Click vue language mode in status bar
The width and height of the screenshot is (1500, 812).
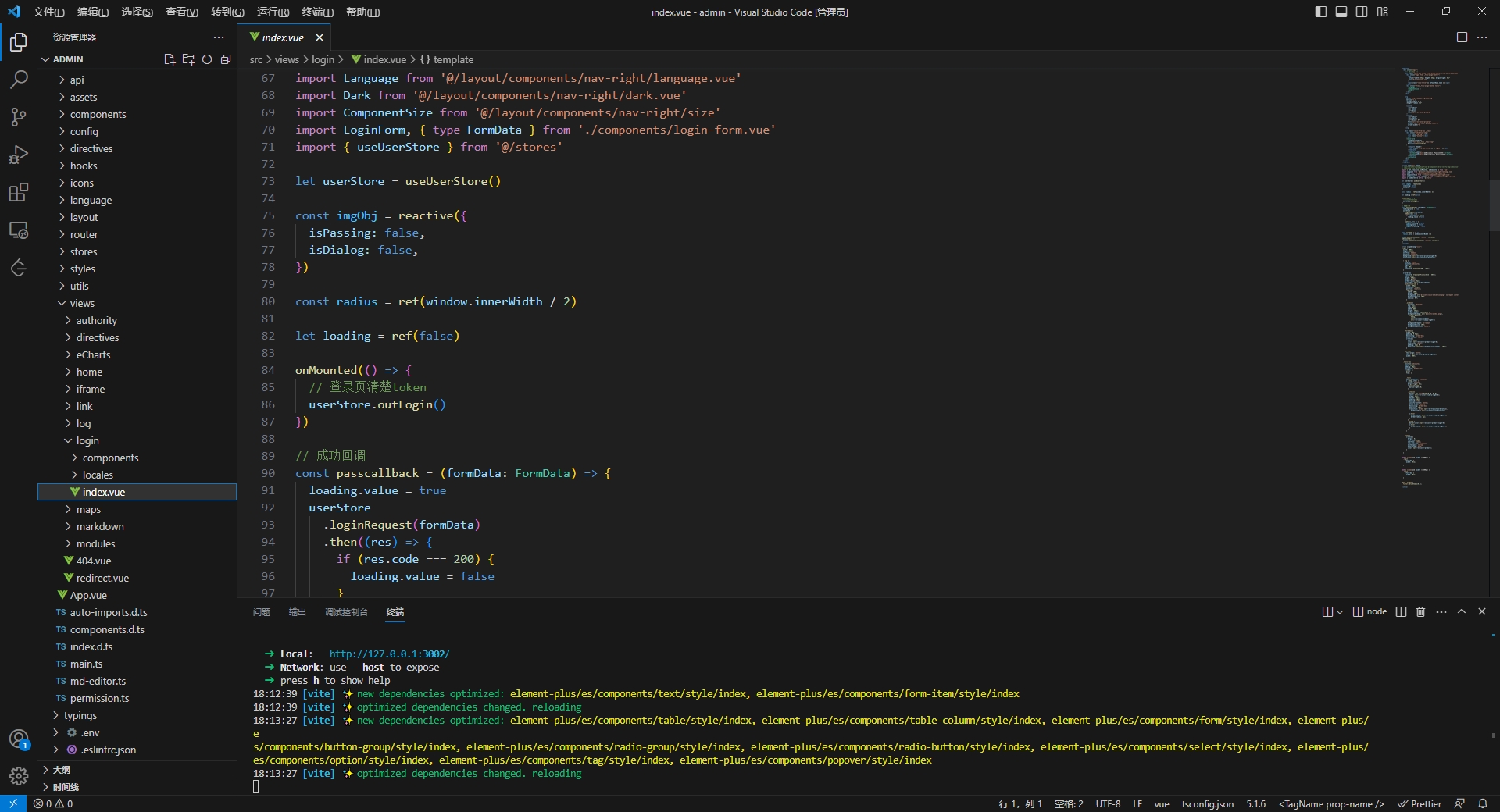pyautogui.click(x=1162, y=803)
